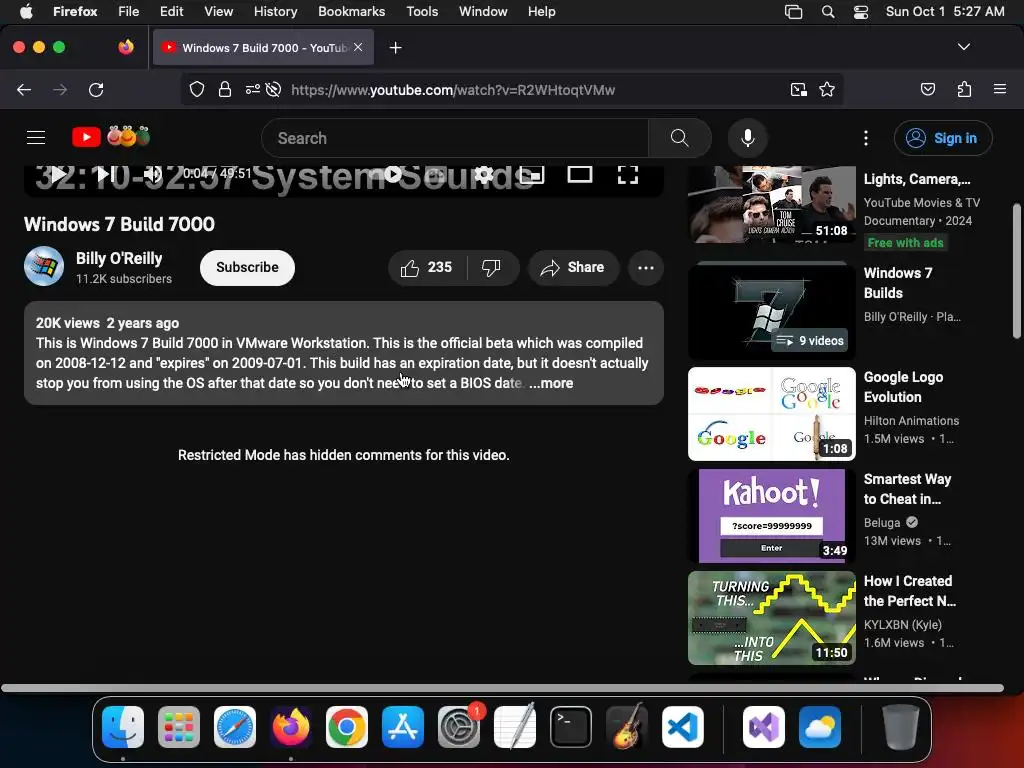
Task: Toggle subtitles/closed captions
Action: tap(436, 174)
